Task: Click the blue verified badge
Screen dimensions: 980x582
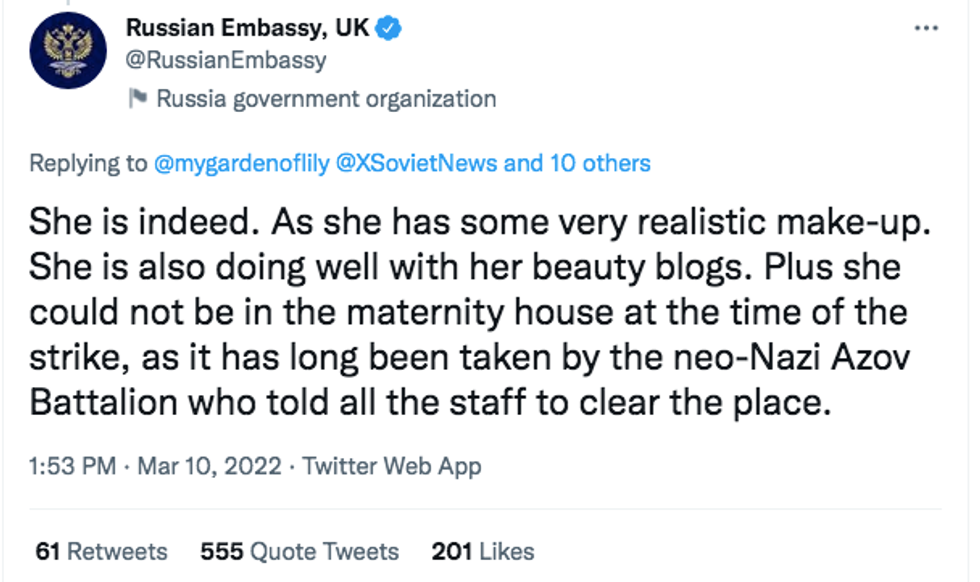Action: 389,29
